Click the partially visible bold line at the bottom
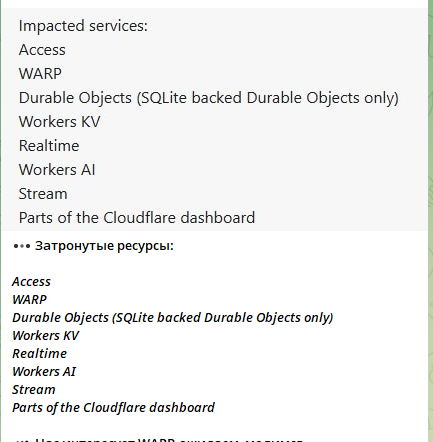The height and width of the screenshot is (442, 433). tap(158, 440)
